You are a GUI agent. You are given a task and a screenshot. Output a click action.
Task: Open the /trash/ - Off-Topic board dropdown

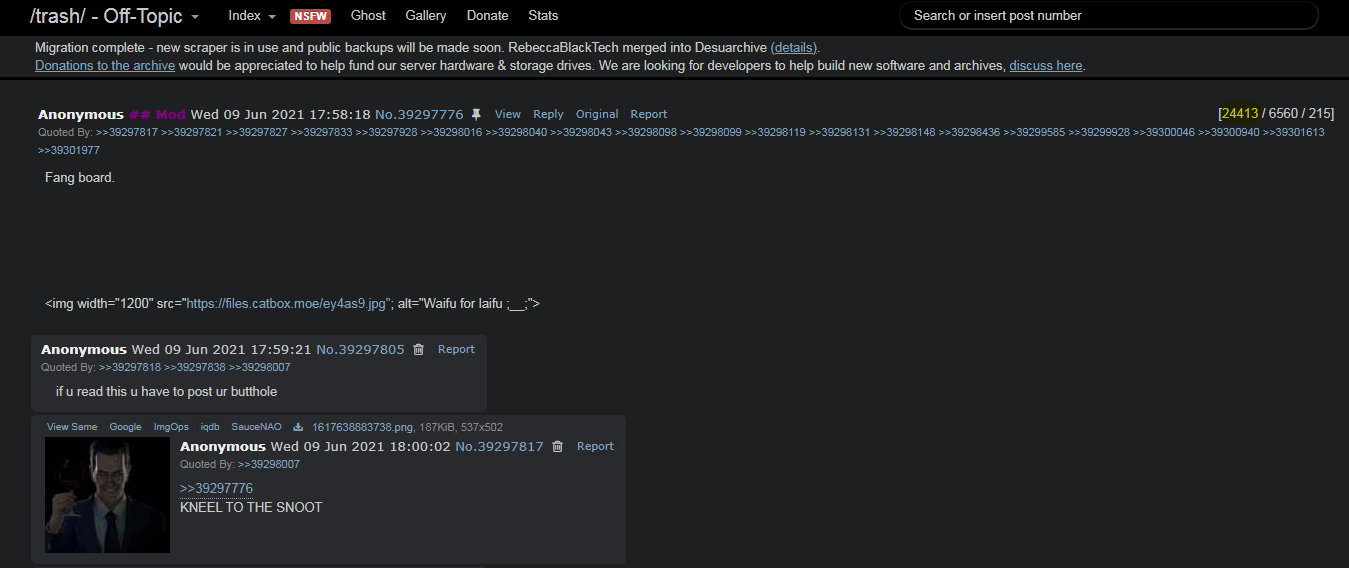click(x=115, y=16)
